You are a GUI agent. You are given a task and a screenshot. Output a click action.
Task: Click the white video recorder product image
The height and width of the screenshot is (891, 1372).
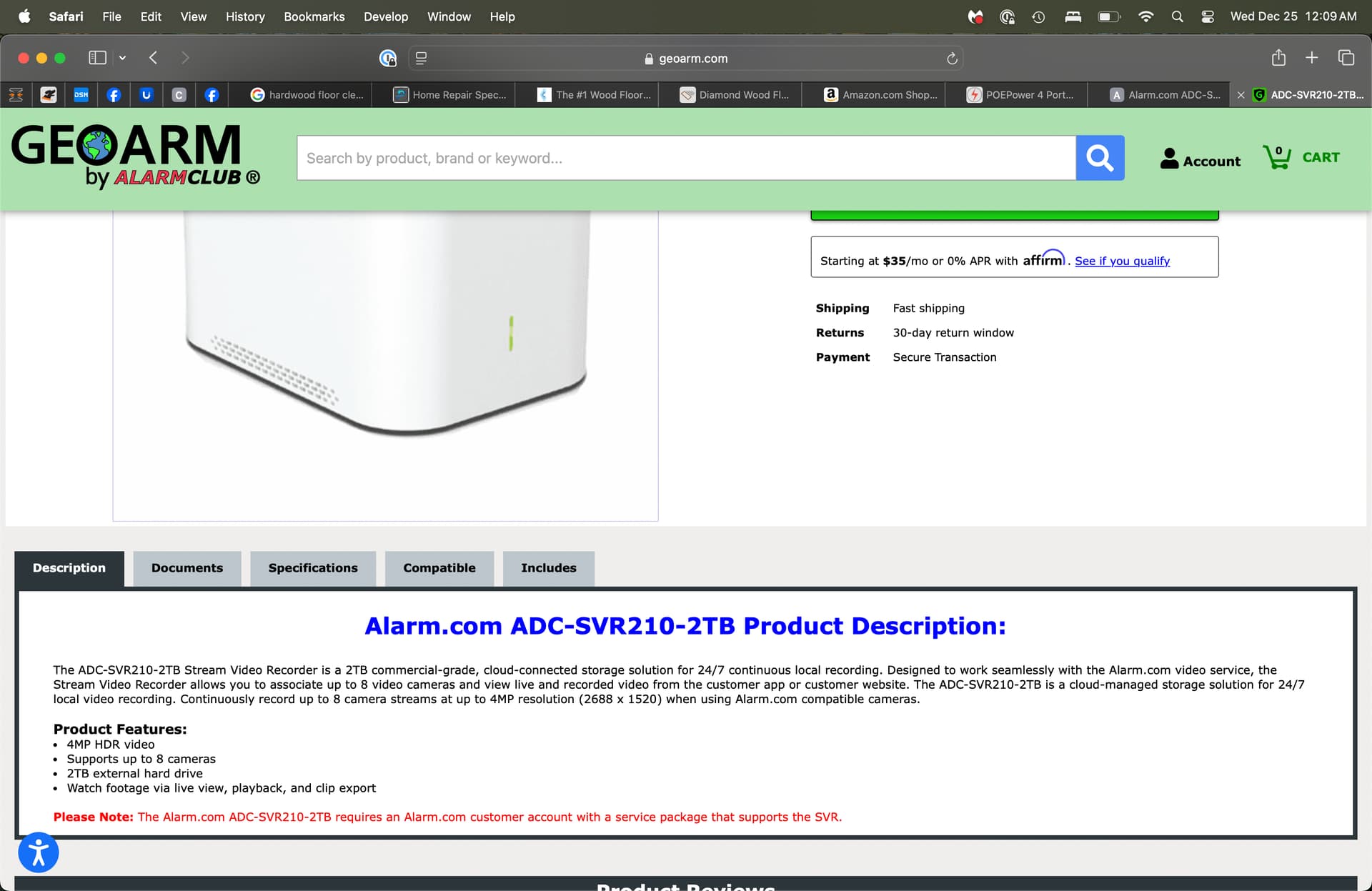click(385, 325)
